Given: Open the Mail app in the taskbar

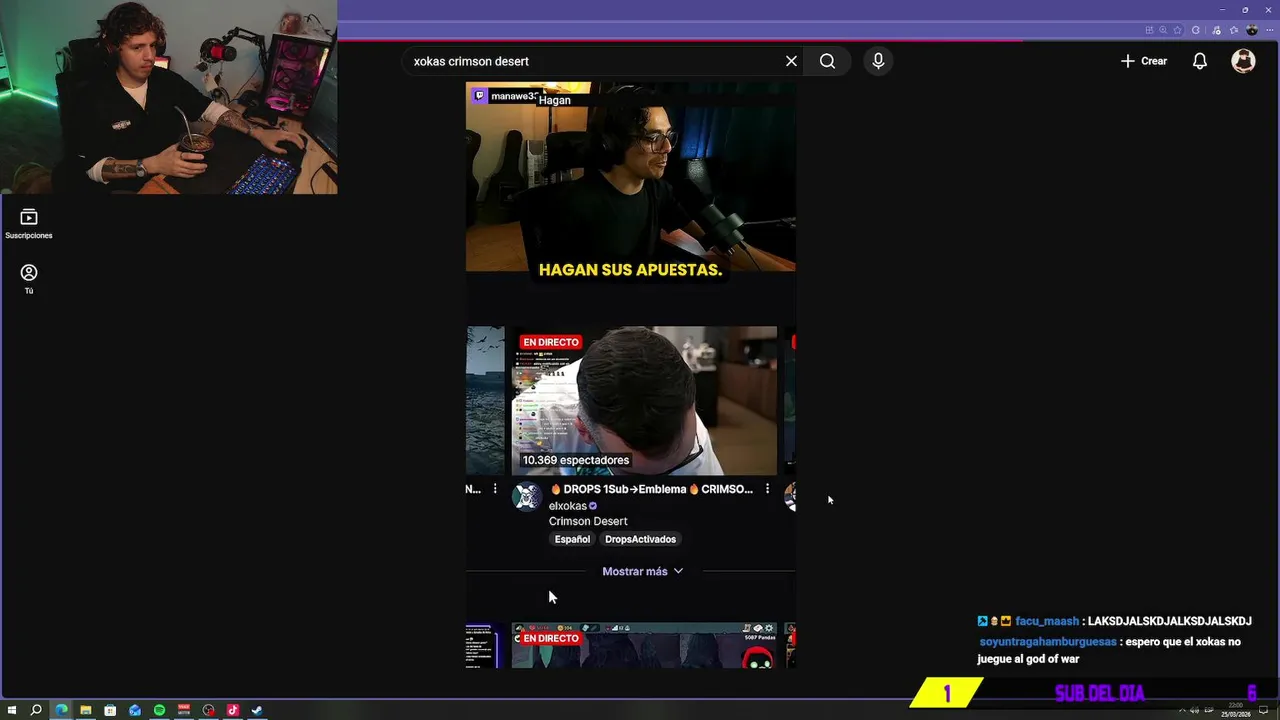Looking at the screenshot, I should 134,710.
